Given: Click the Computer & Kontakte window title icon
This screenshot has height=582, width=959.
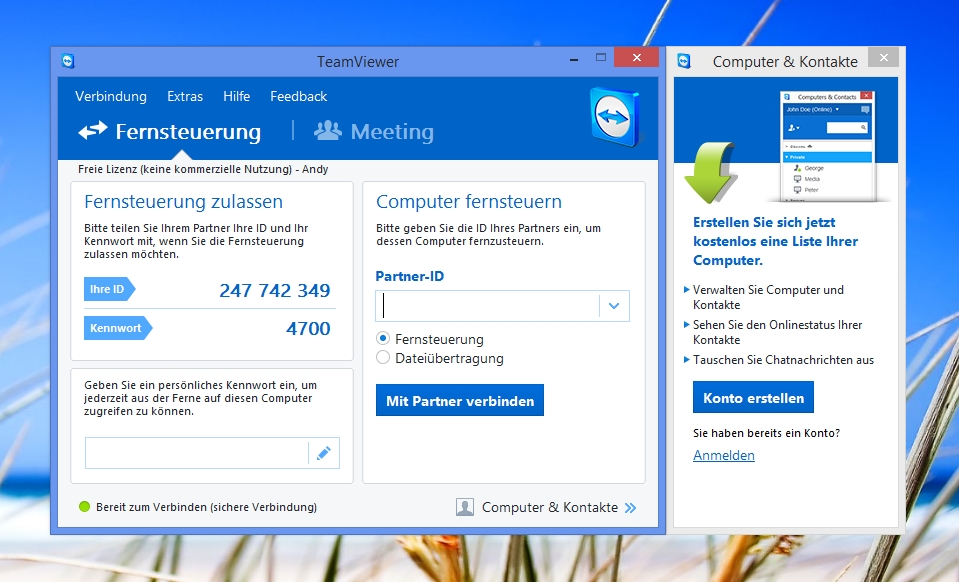Looking at the screenshot, I should [x=684, y=61].
